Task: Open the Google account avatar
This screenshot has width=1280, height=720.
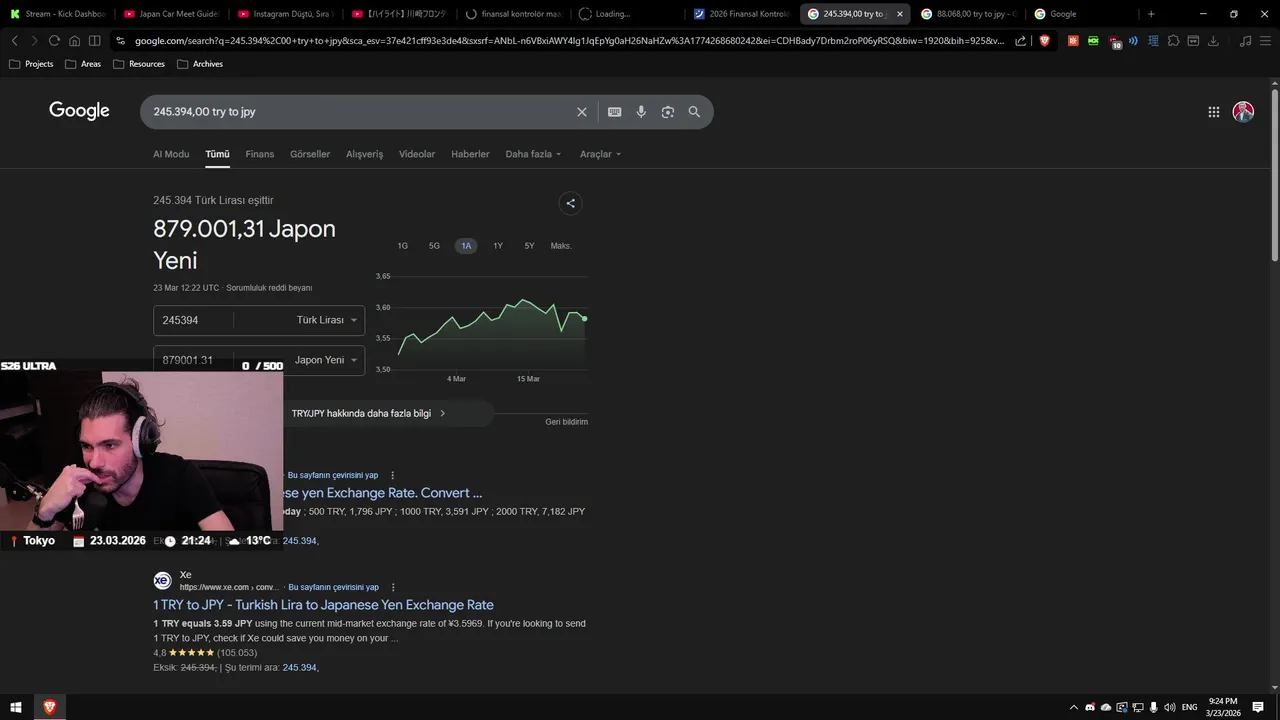Action: pyautogui.click(x=1243, y=112)
